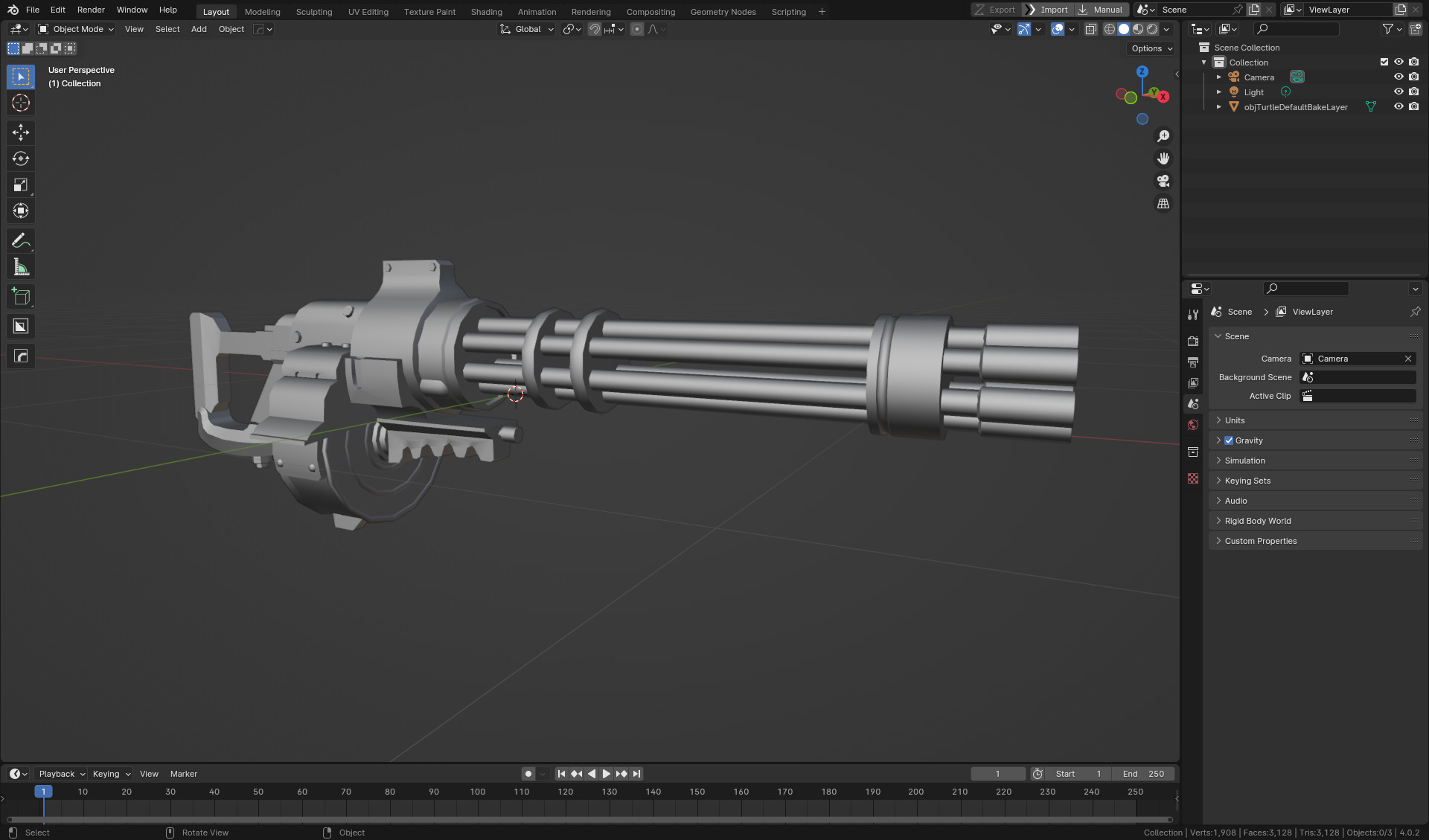1429x840 pixels.
Task: Select the Move tool in toolbar
Action: [x=21, y=132]
